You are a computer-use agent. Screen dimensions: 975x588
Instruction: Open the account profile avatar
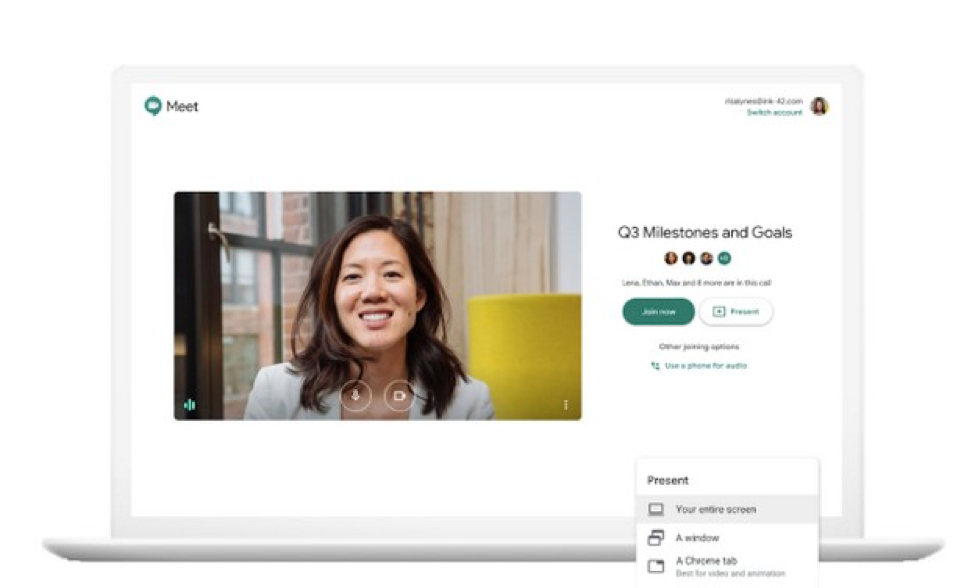click(820, 106)
